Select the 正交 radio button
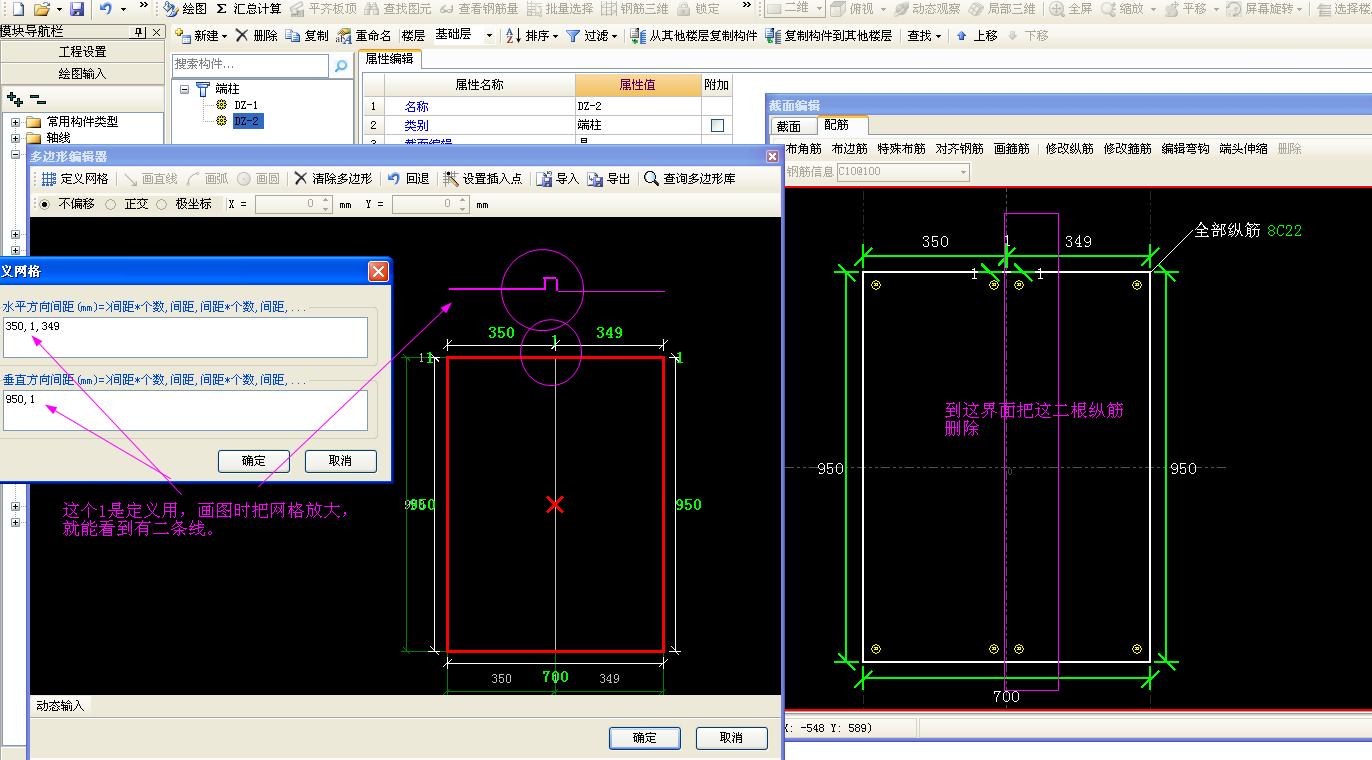 click(111, 204)
